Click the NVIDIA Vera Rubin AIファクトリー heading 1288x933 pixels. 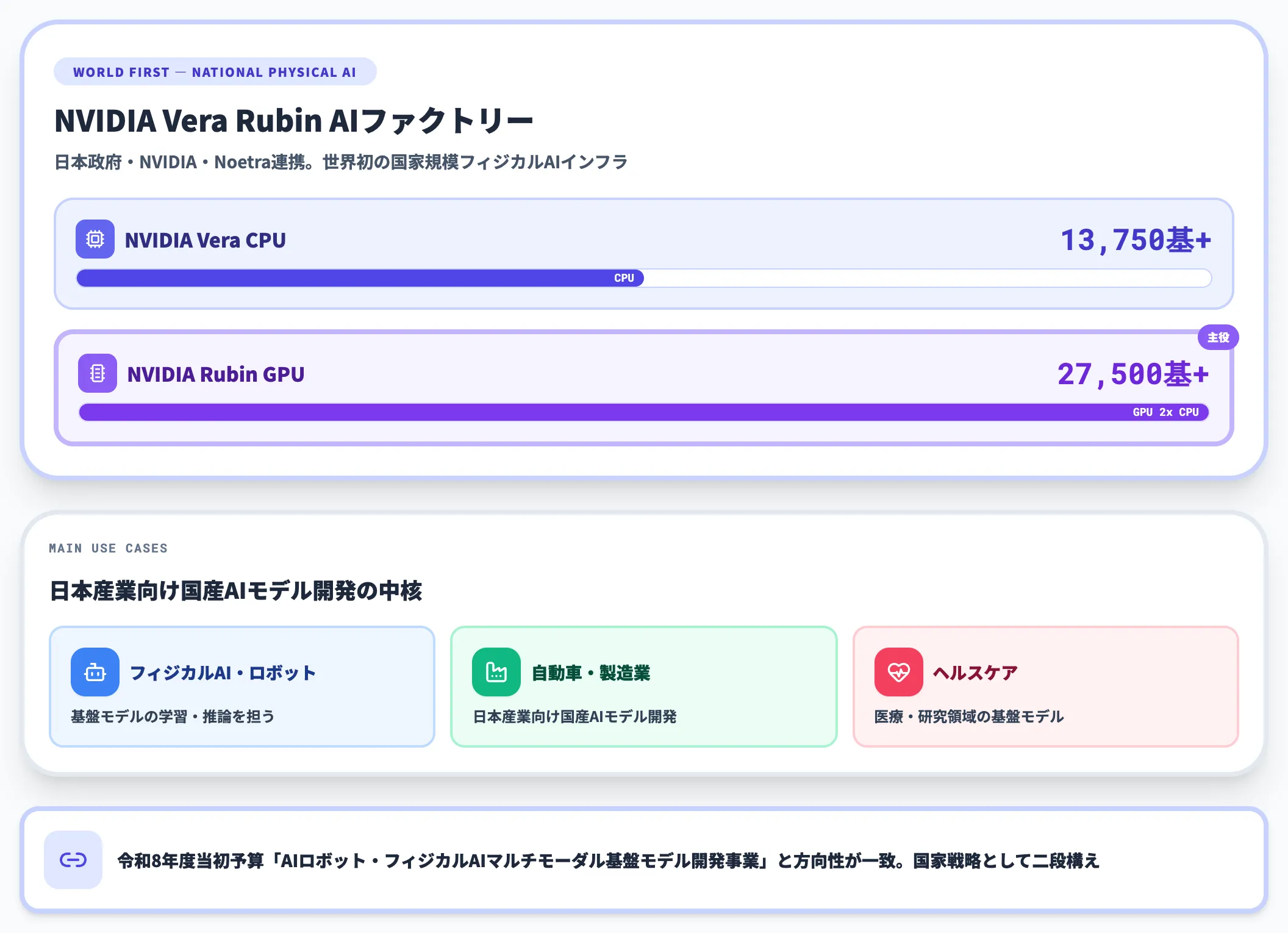[294, 120]
